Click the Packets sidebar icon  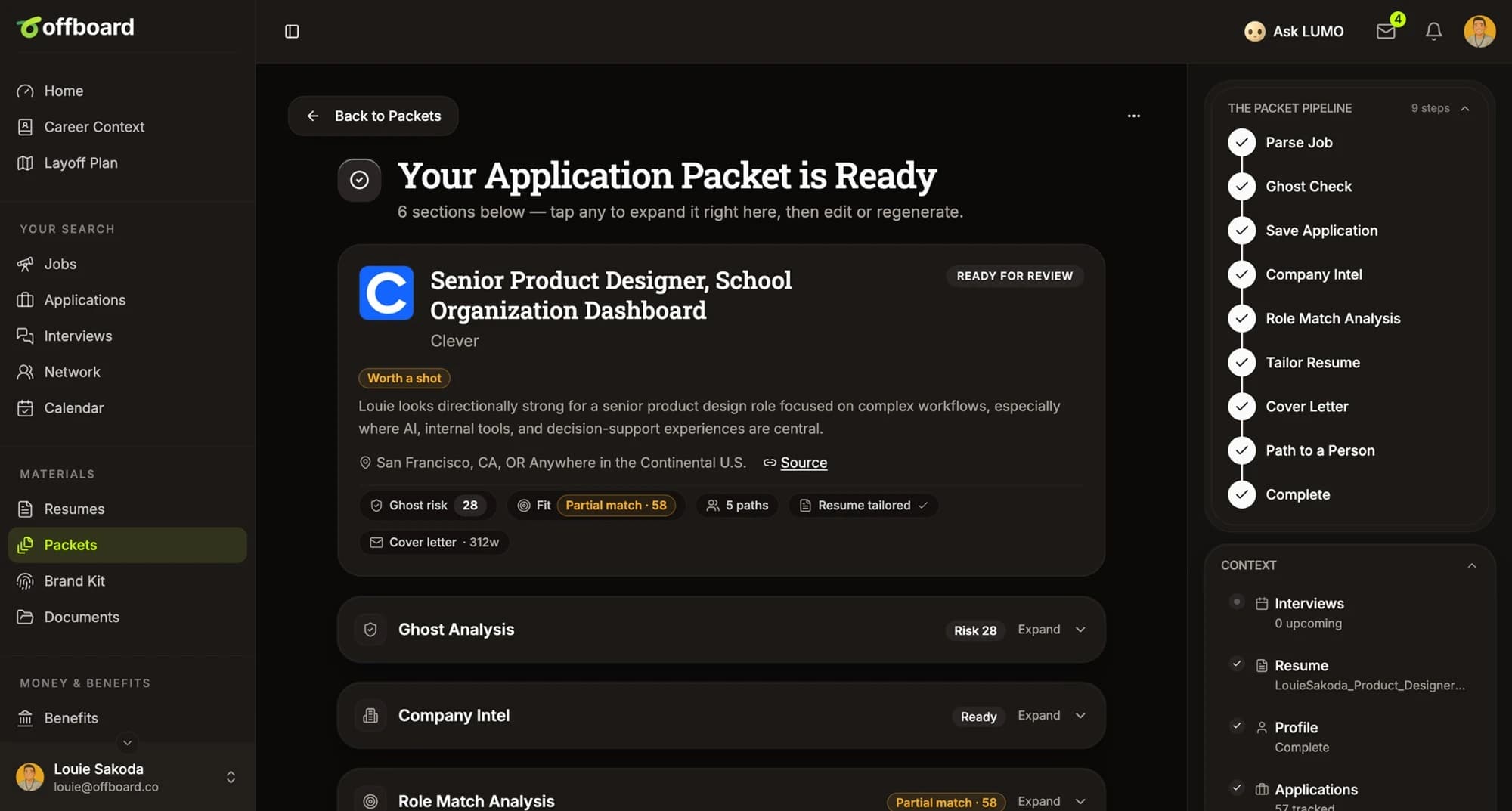point(25,545)
